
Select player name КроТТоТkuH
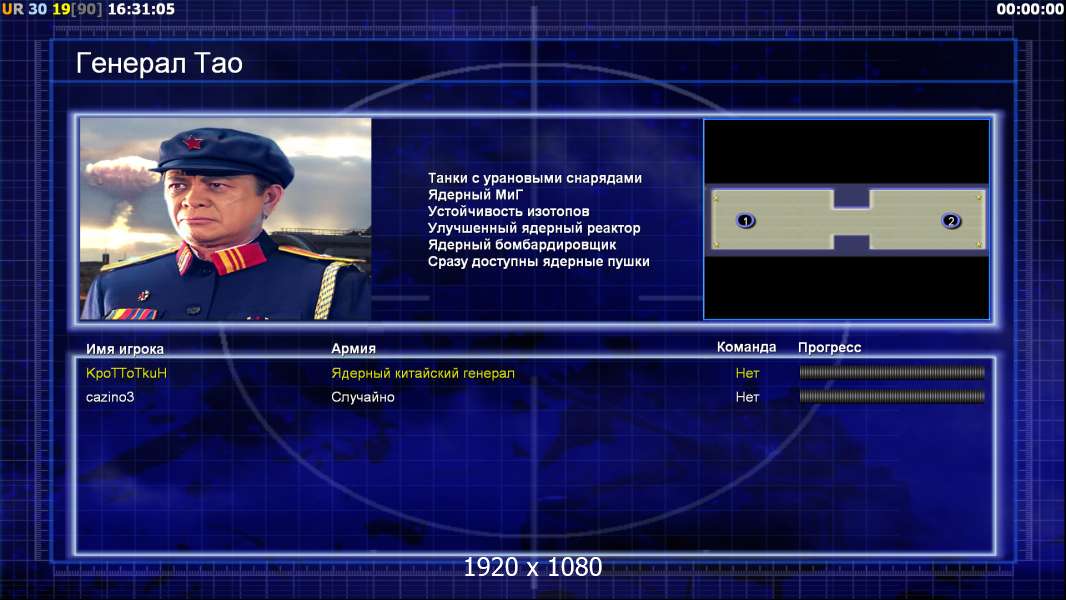point(126,373)
